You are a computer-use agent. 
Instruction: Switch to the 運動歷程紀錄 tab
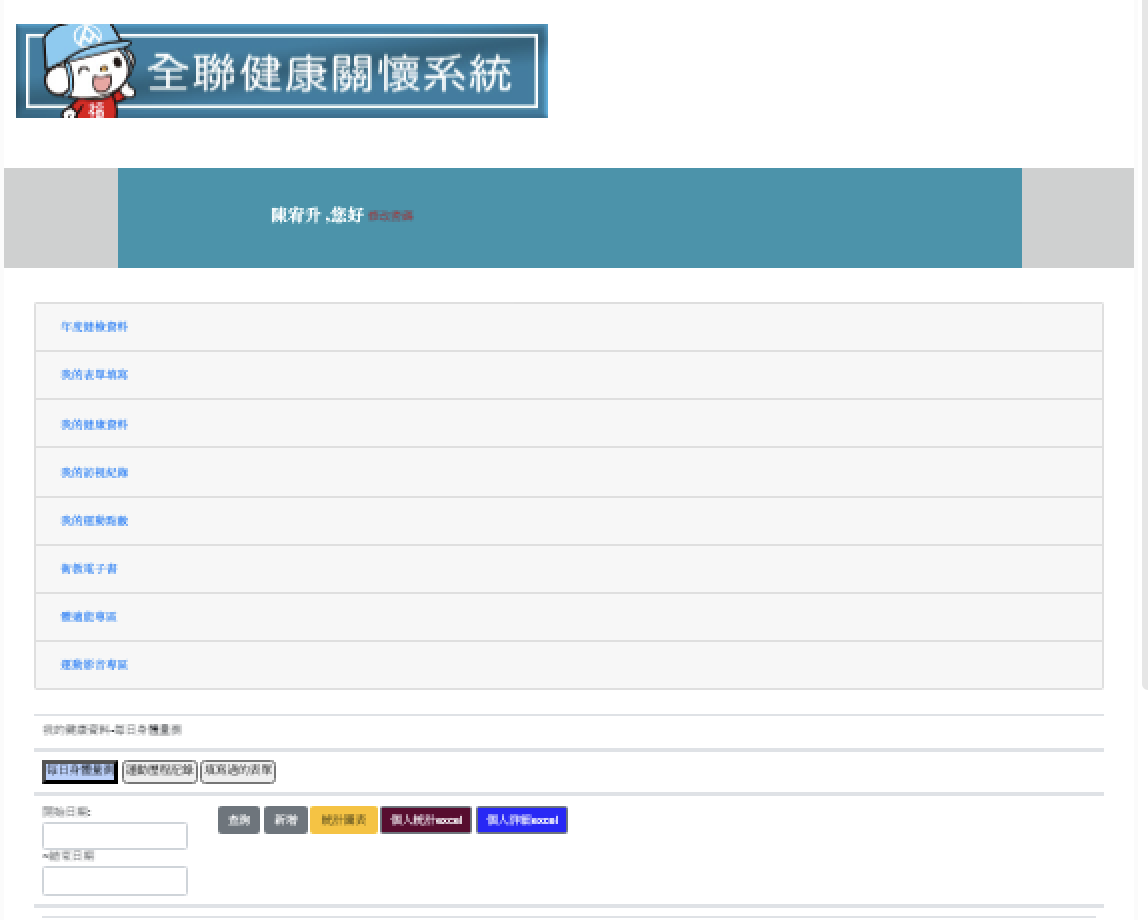pos(160,771)
